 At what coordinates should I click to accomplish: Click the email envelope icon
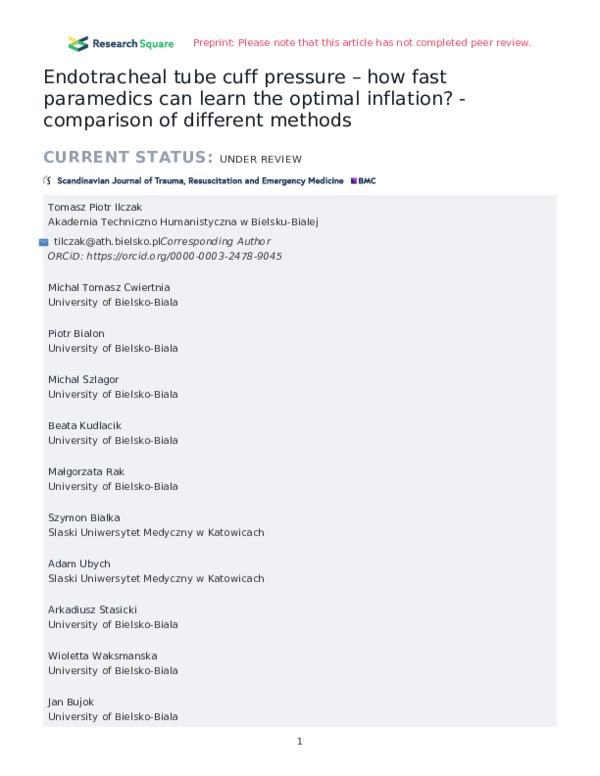(x=43, y=242)
